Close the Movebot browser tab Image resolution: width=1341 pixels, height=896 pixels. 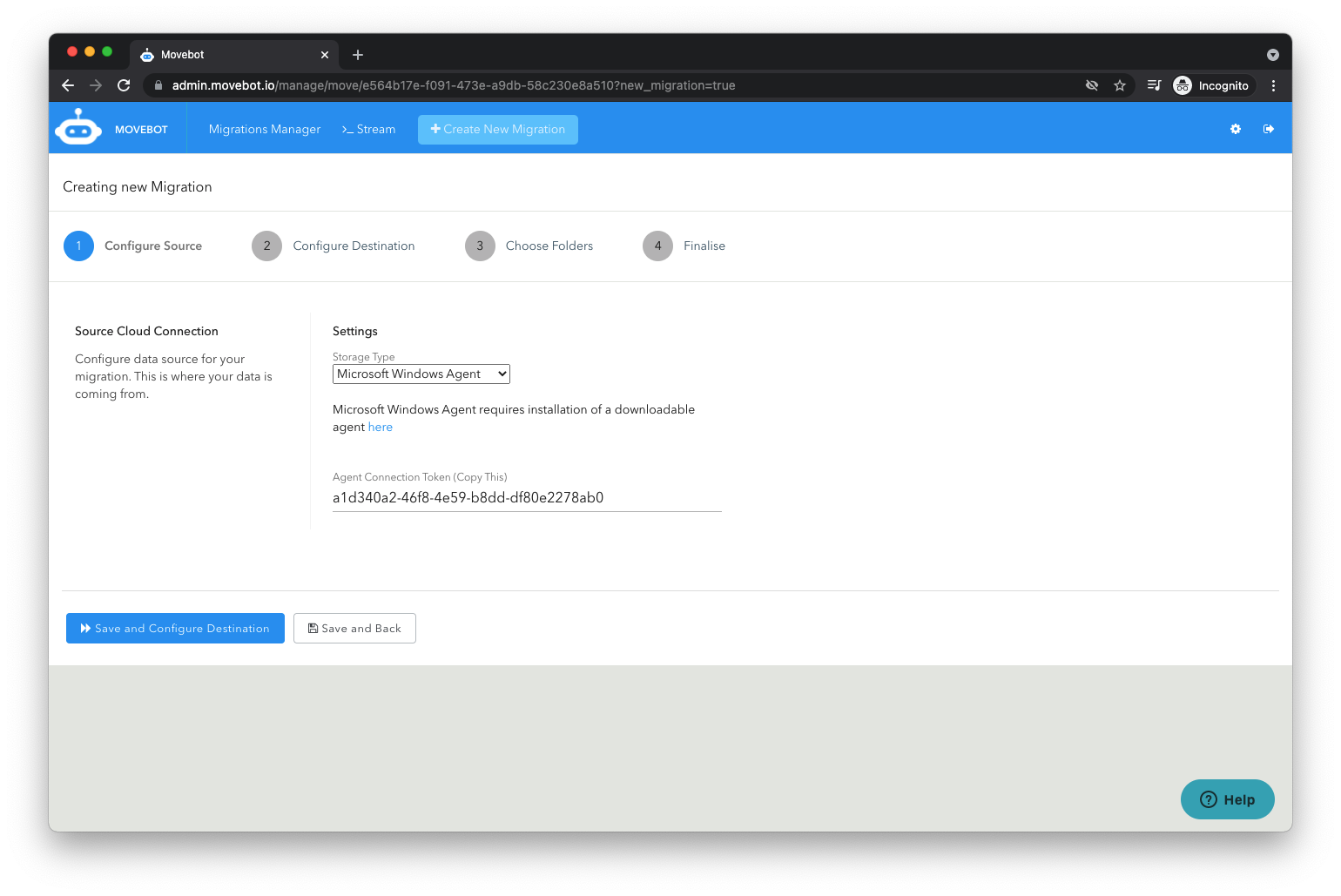point(325,55)
